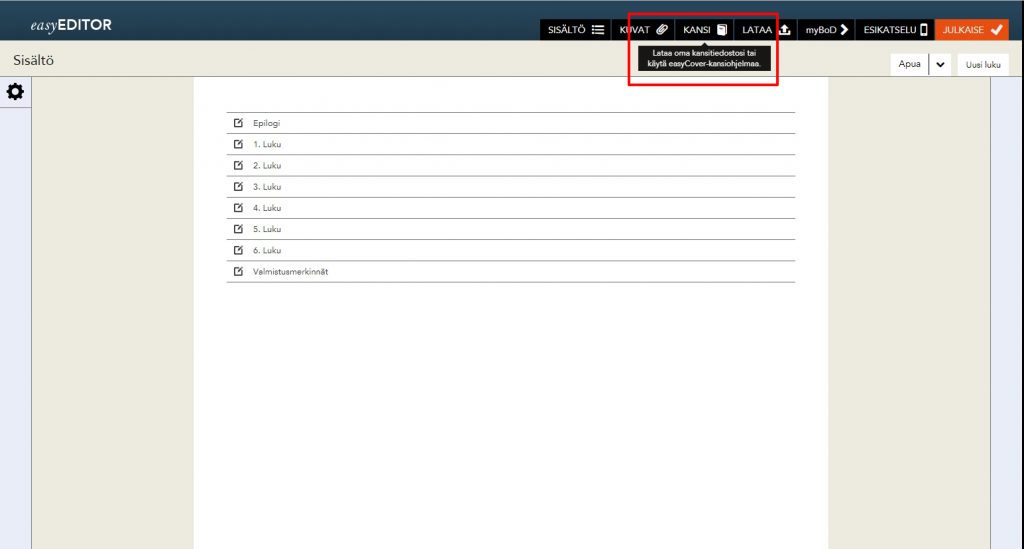Open chapter 1. Luku
Viewport: 1024px width, 549px height.
point(267,144)
